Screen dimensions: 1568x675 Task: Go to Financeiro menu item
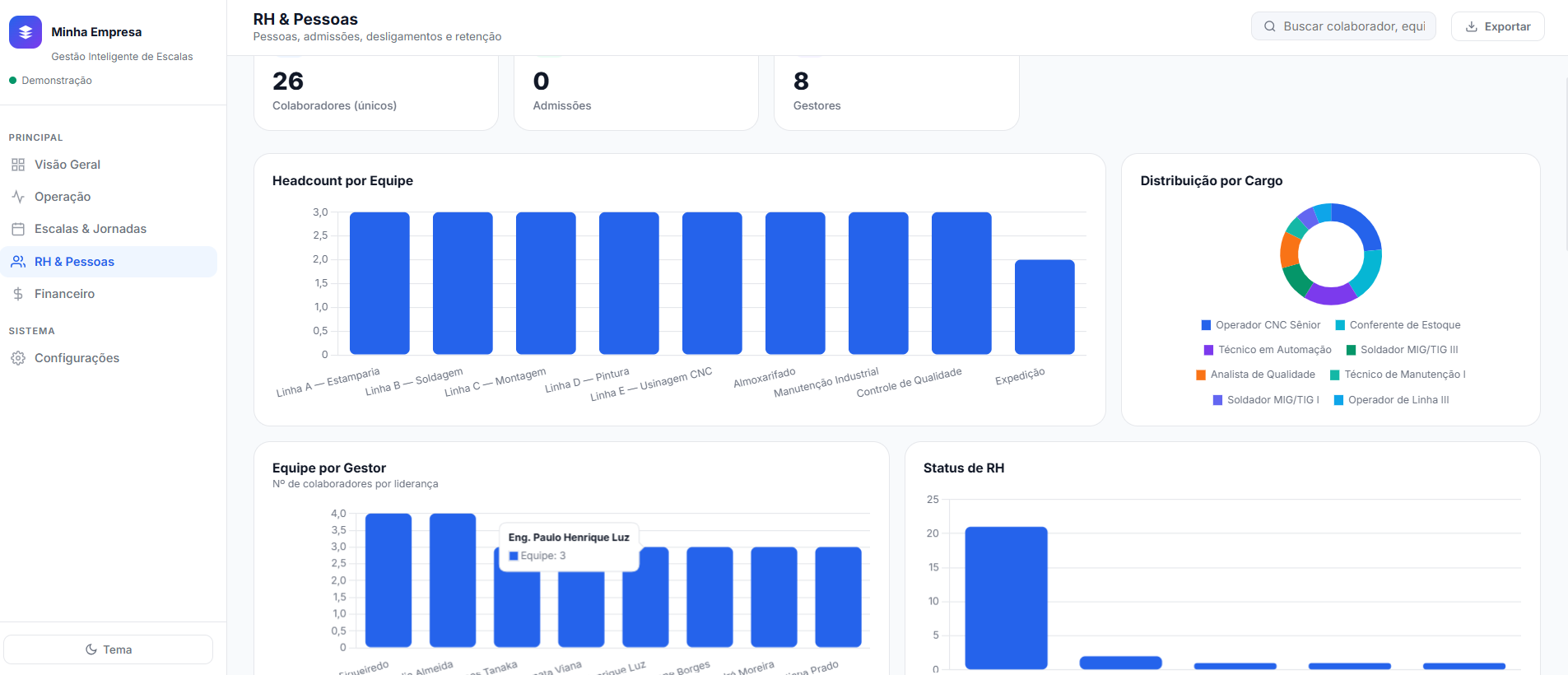(109, 294)
